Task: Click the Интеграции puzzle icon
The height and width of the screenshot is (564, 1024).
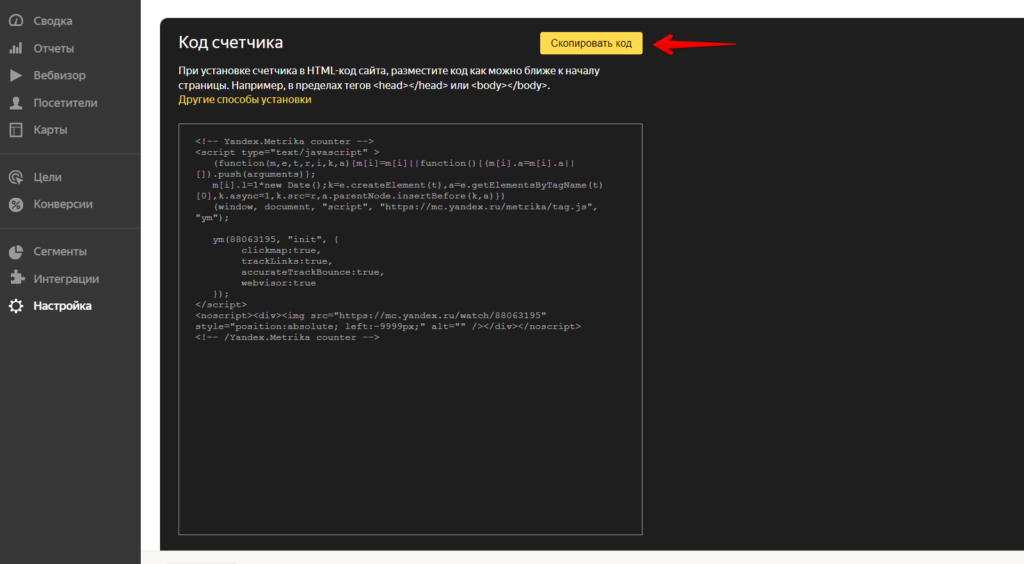Action: click(16, 278)
